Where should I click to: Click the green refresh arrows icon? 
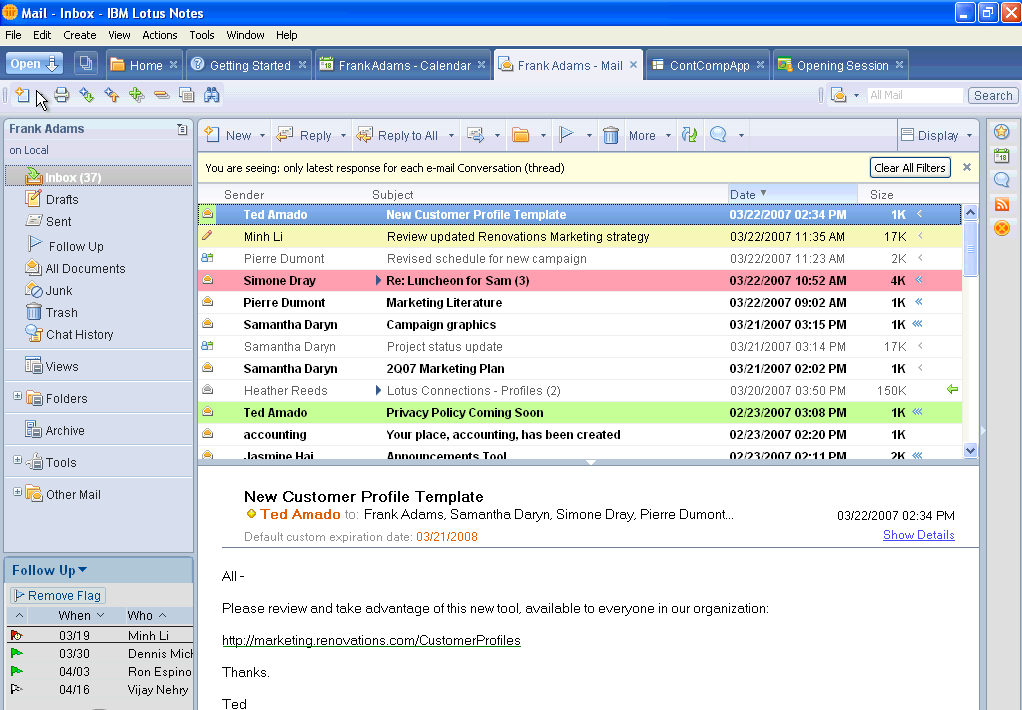pyautogui.click(x=689, y=135)
